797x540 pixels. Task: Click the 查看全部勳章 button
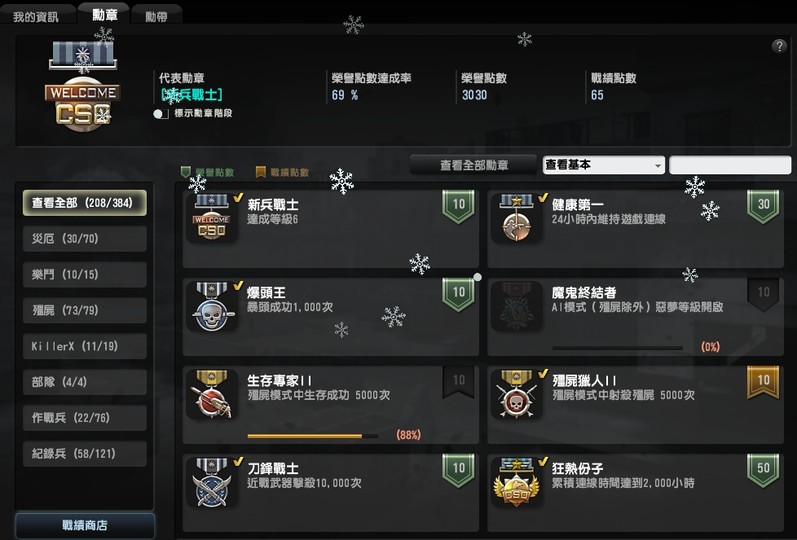[x=474, y=165]
